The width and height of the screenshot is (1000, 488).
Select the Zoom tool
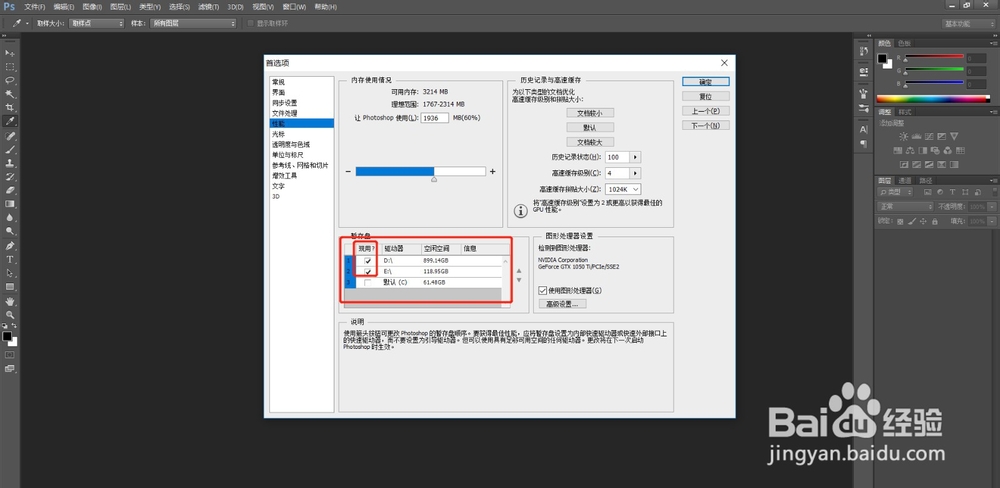(x=10, y=315)
